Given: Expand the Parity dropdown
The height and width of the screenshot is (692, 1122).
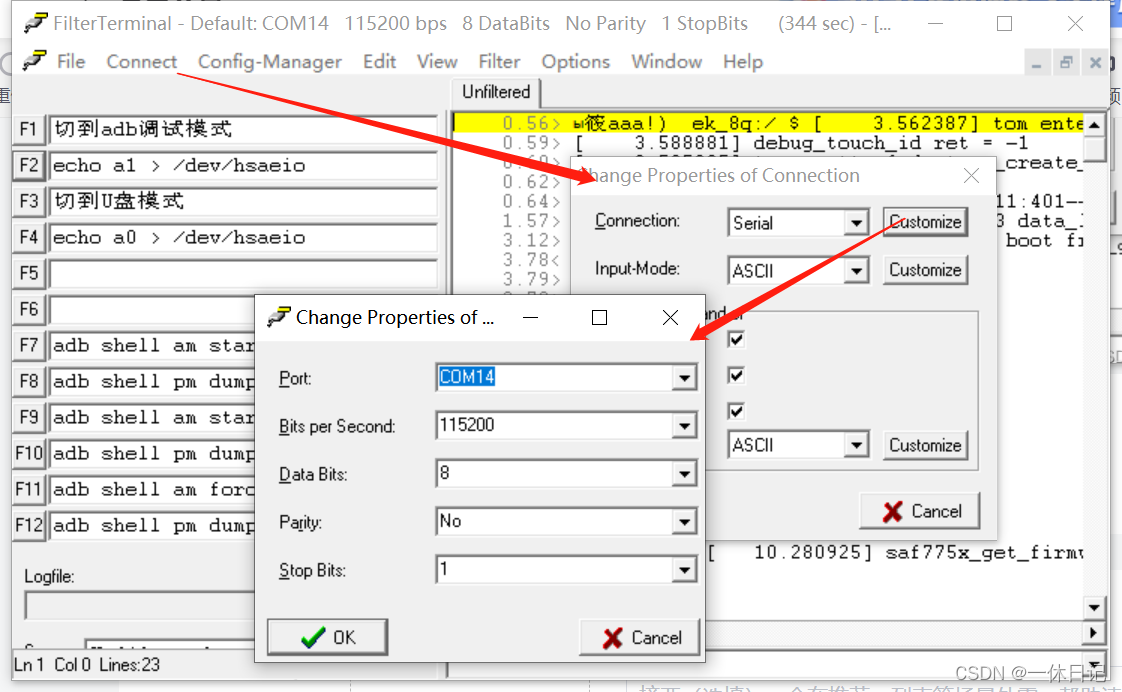Looking at the screenshot, I should (x=685, y=522).
